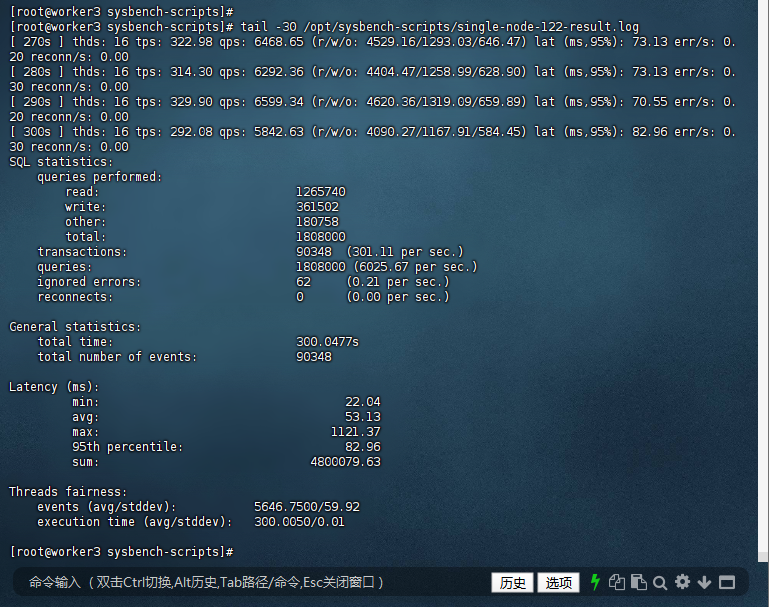The image size is (769, 607).
Task: Click the "Threads fairness:" heading
Action: [x=68, y=492]
